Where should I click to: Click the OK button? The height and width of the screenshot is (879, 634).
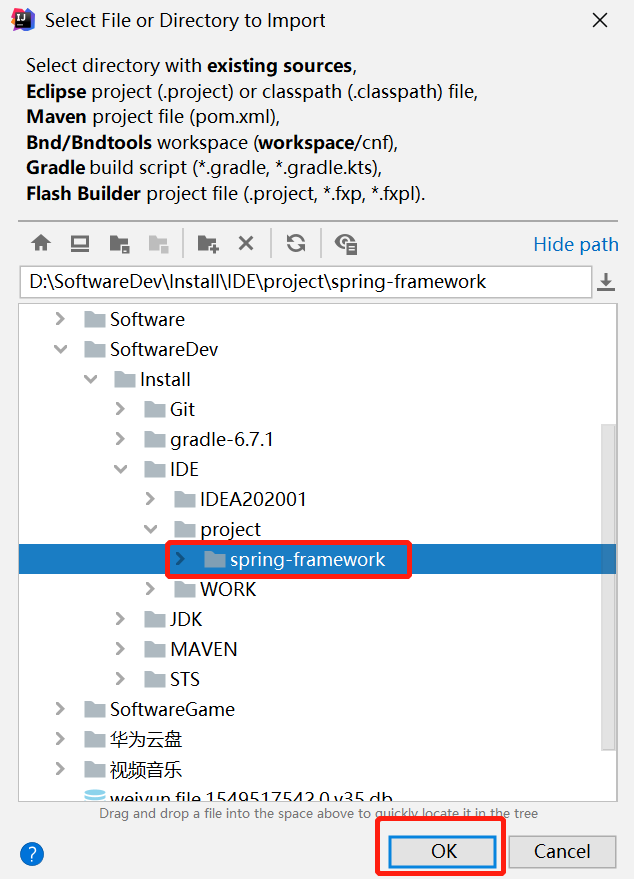442,852
